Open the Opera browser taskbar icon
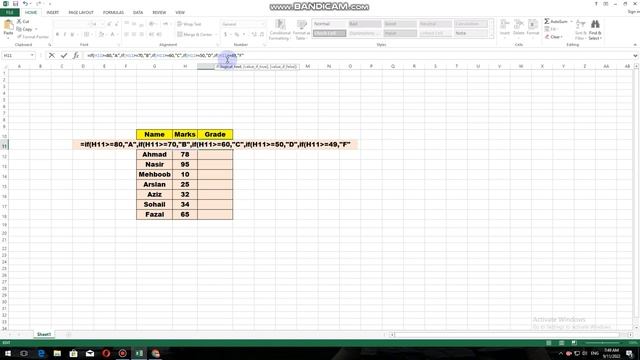The image size is (640, 360). (x=106, y=353)
